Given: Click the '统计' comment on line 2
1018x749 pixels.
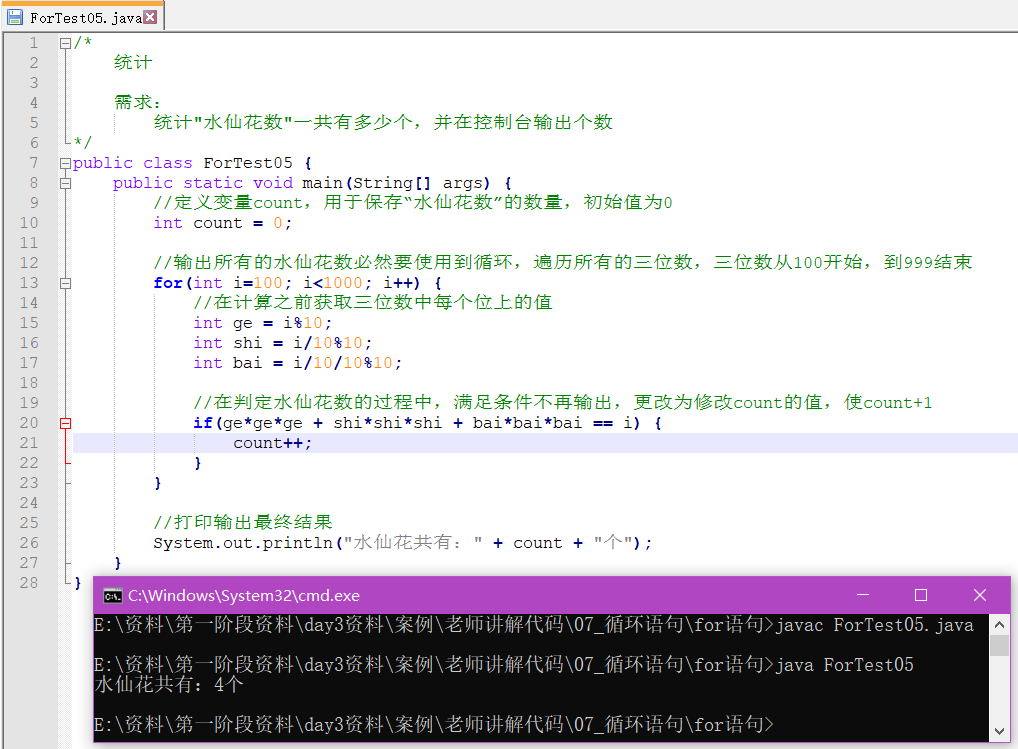Looking at the screenshot, I should coord(133,62).
